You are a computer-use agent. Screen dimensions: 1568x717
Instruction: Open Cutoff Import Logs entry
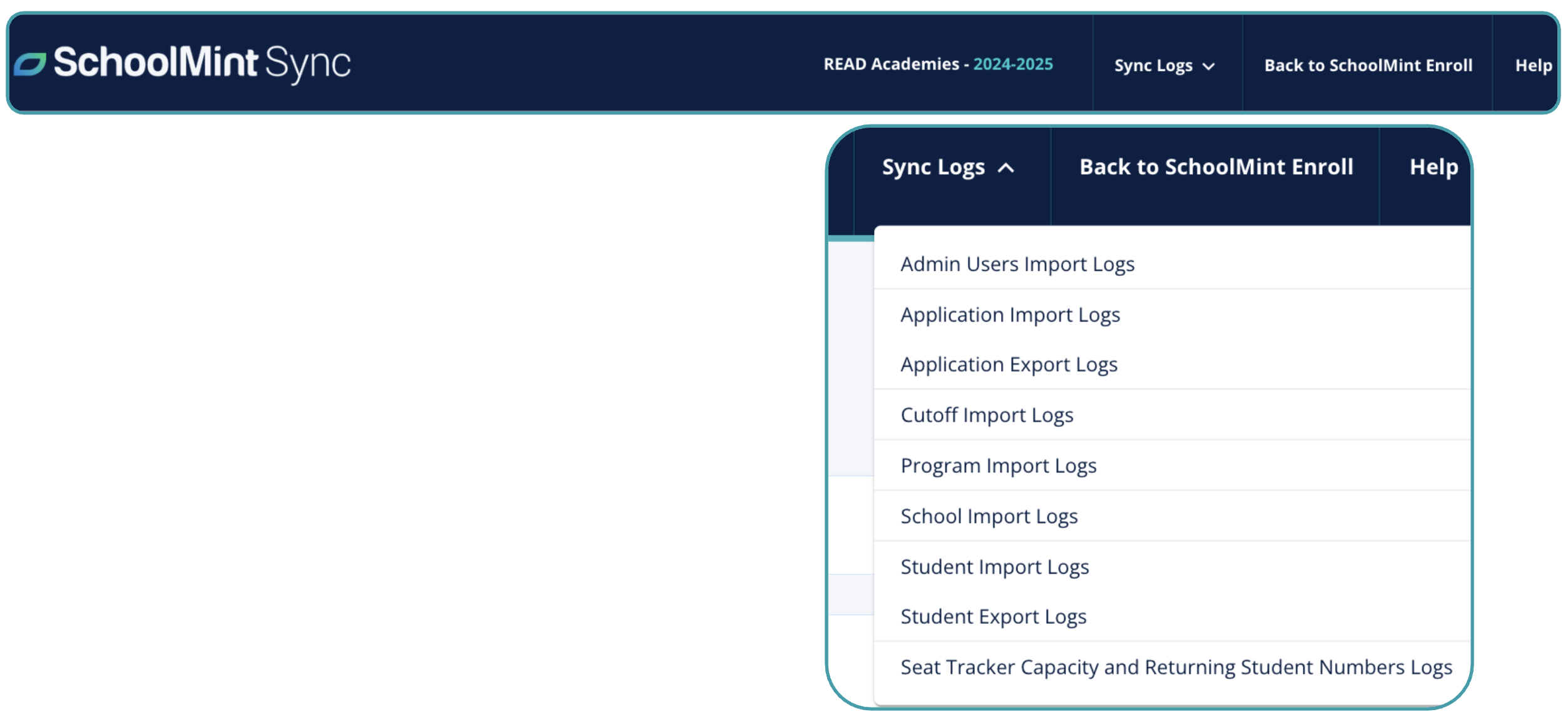pyautogui.click(x=987, y=415)
